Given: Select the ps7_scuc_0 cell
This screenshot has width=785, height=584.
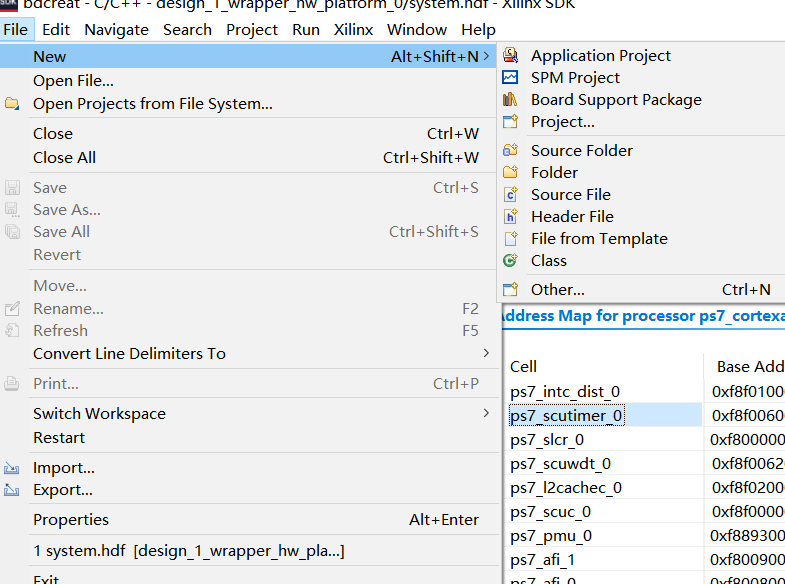Looking at the screenshot, I should 550,511.
